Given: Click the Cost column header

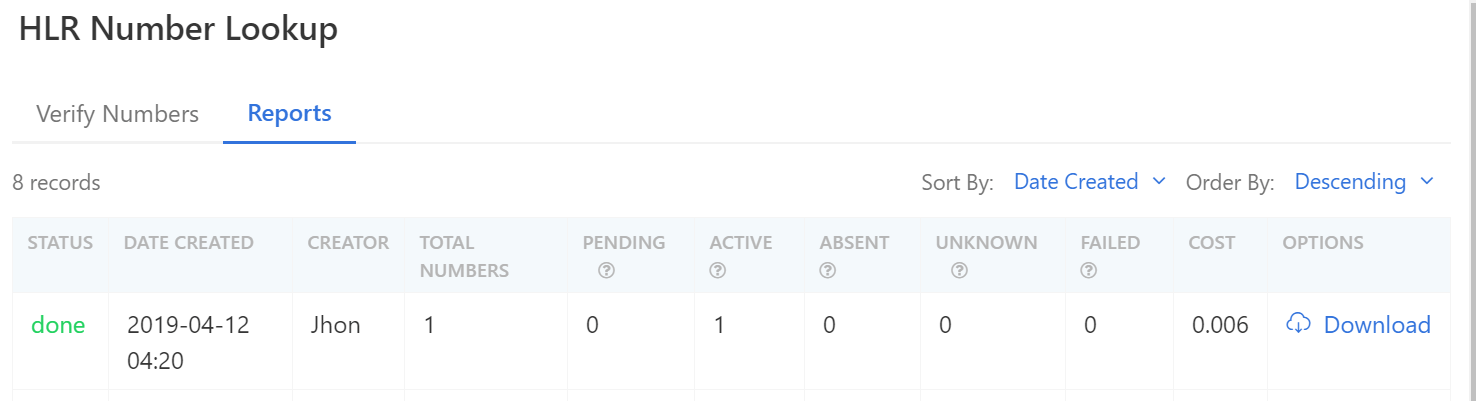Looking at the screenshot, I should 1212,243.
